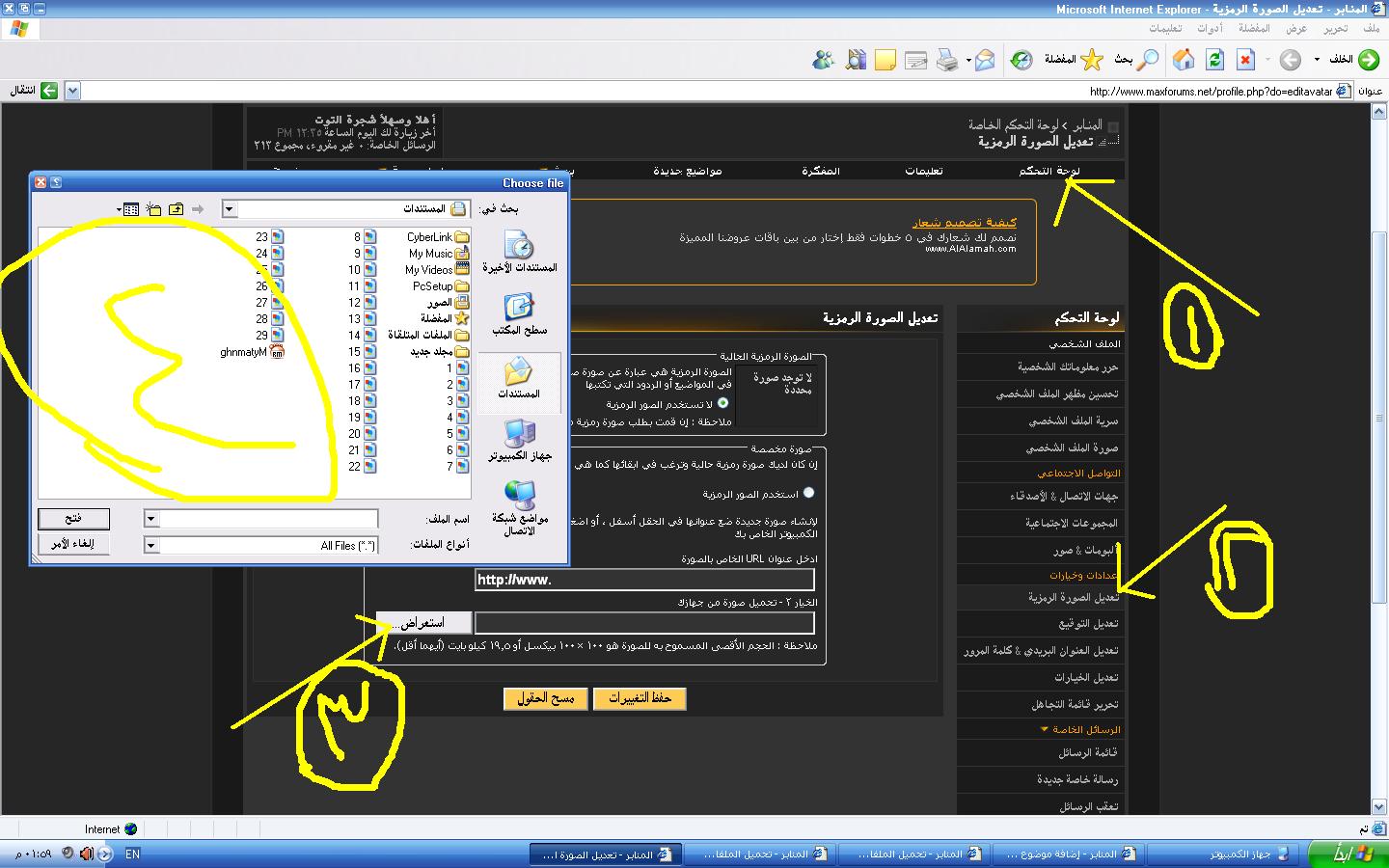Open Recent Documents in file dialog

520,252
